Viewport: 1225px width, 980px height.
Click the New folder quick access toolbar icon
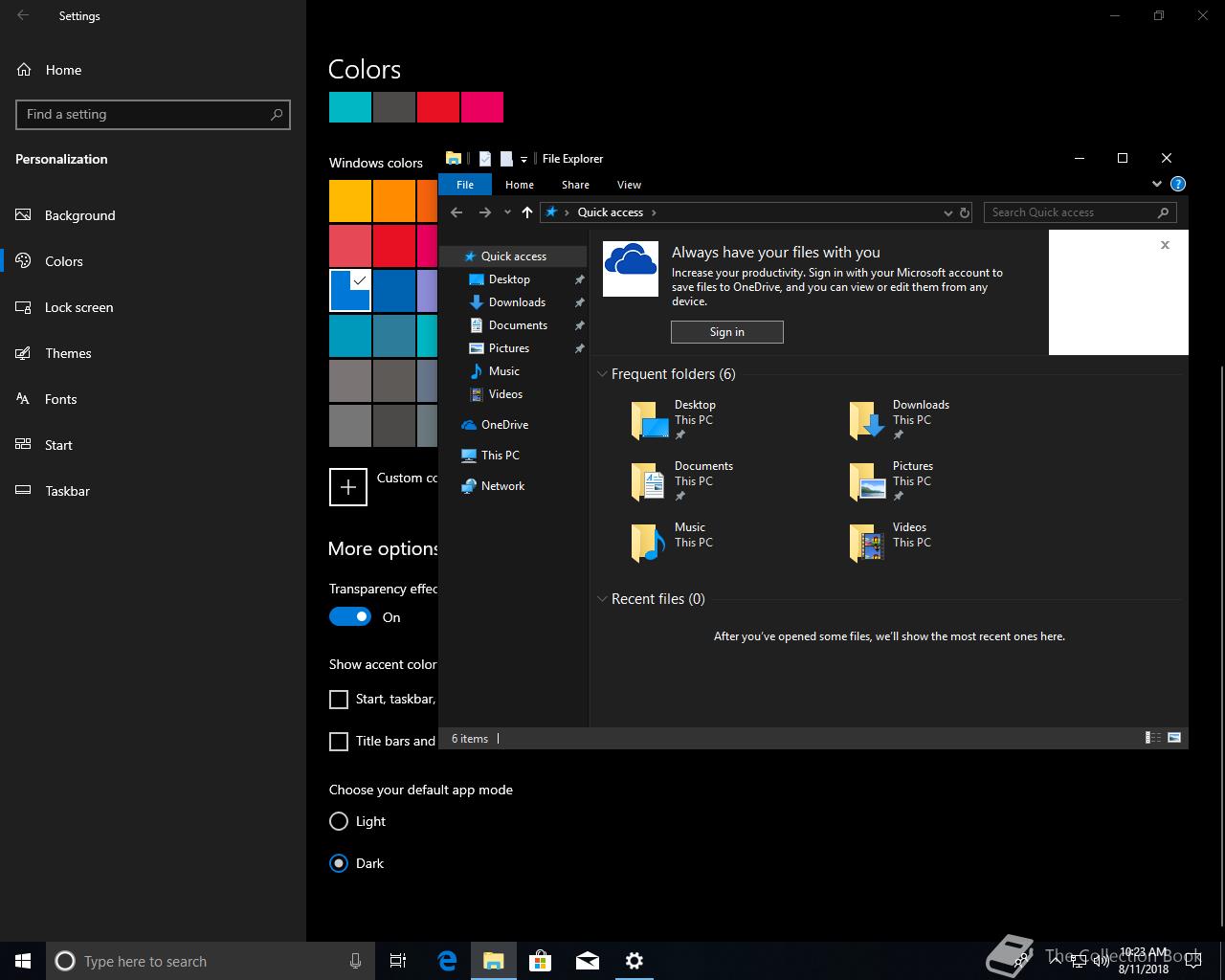pos(506,159)
